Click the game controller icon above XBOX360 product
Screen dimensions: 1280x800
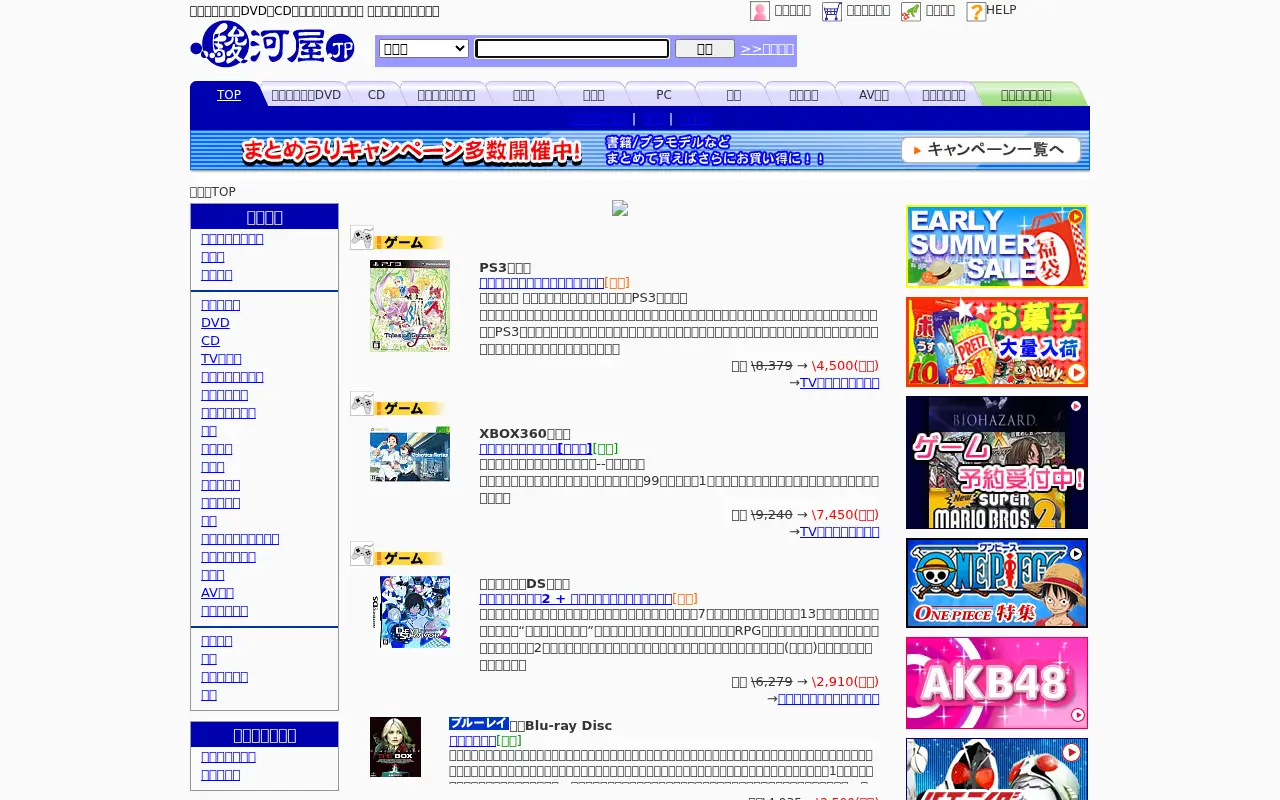(362, 404)
